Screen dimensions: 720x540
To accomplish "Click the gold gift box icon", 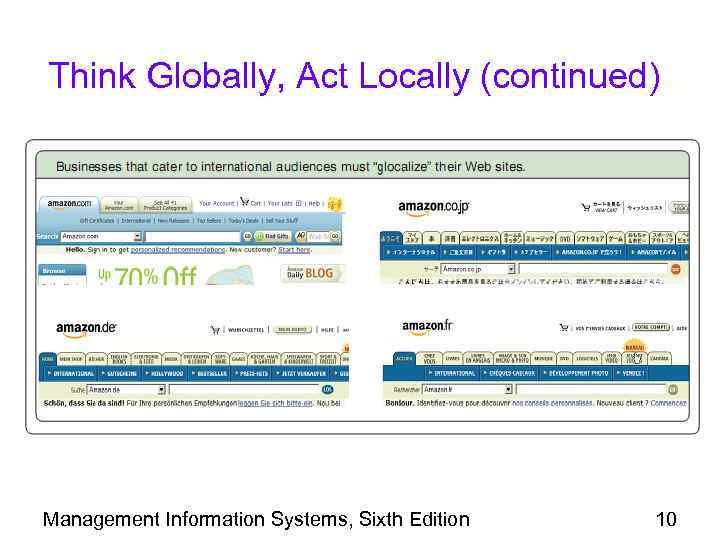I will (335, 204).
